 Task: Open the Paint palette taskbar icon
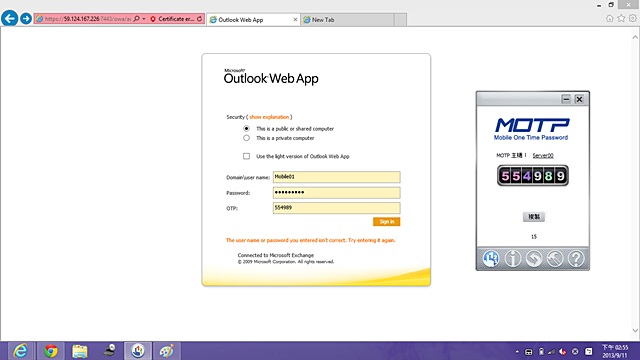(x=167, y=351)
